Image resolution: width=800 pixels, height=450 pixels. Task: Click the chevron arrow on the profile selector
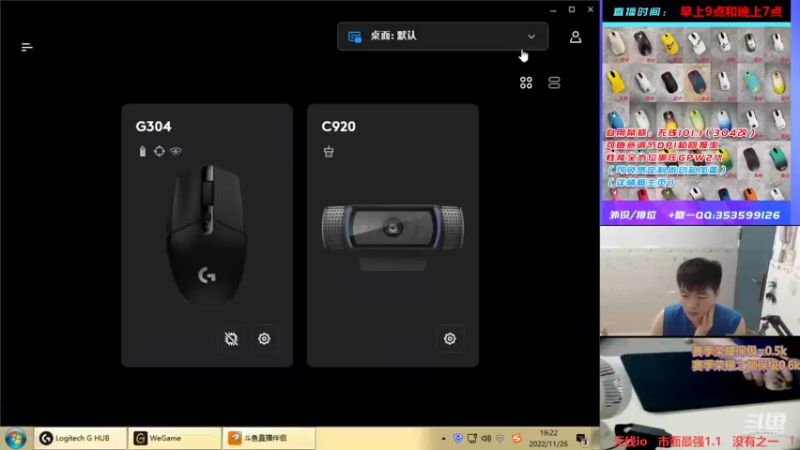tap(531, 36)
